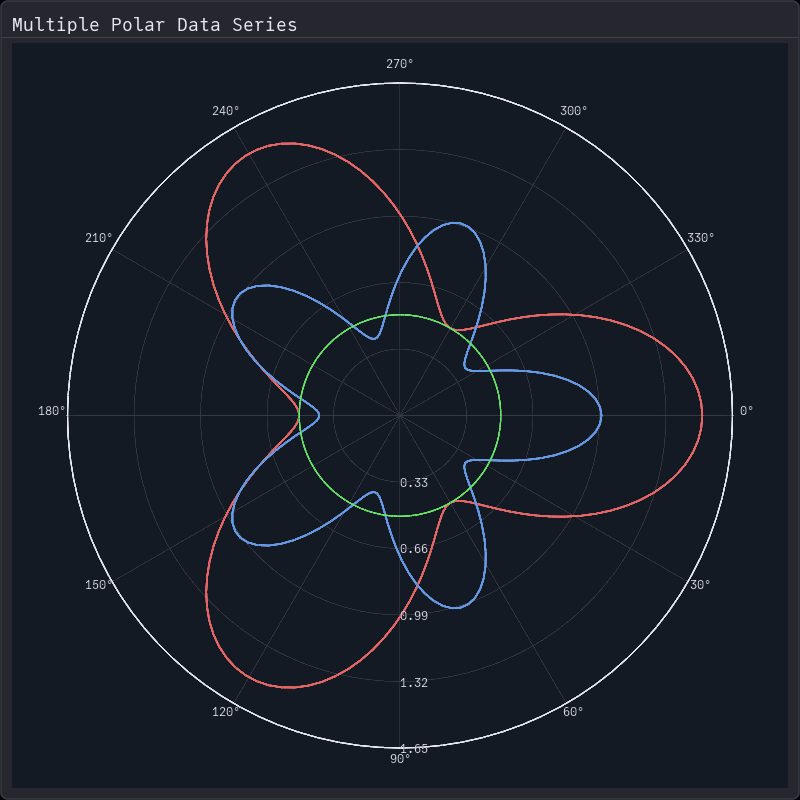Click the 30° angle label
This screenshot has height=800, width=800.
pos(702,583)
